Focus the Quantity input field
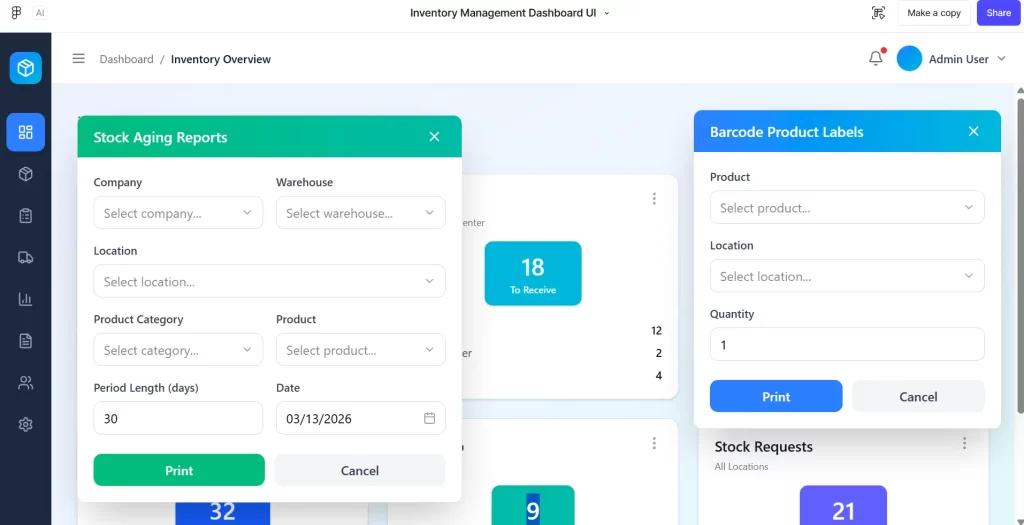Image resolution: width=1024 pixels, height=525 pixels. 847,344
